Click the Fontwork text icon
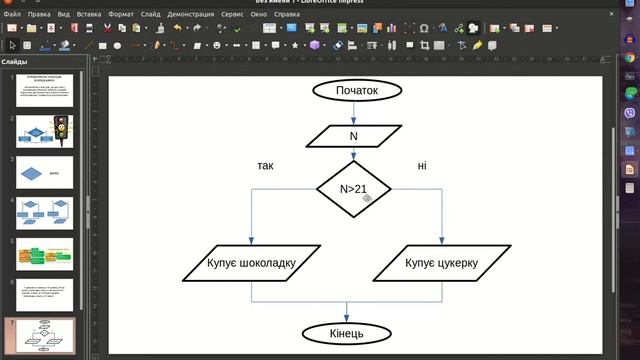Viewport: 640px width, 360px height. 443,28
